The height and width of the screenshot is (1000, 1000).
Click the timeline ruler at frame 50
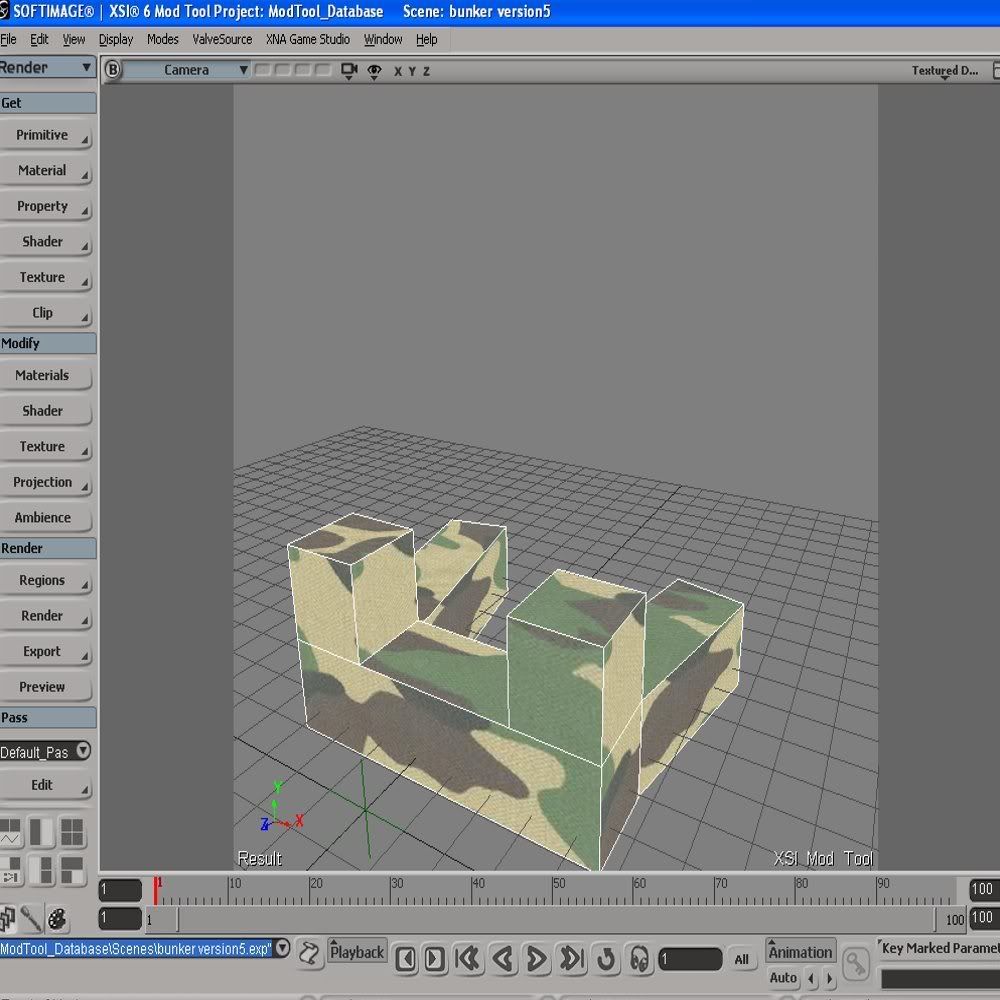552,890
